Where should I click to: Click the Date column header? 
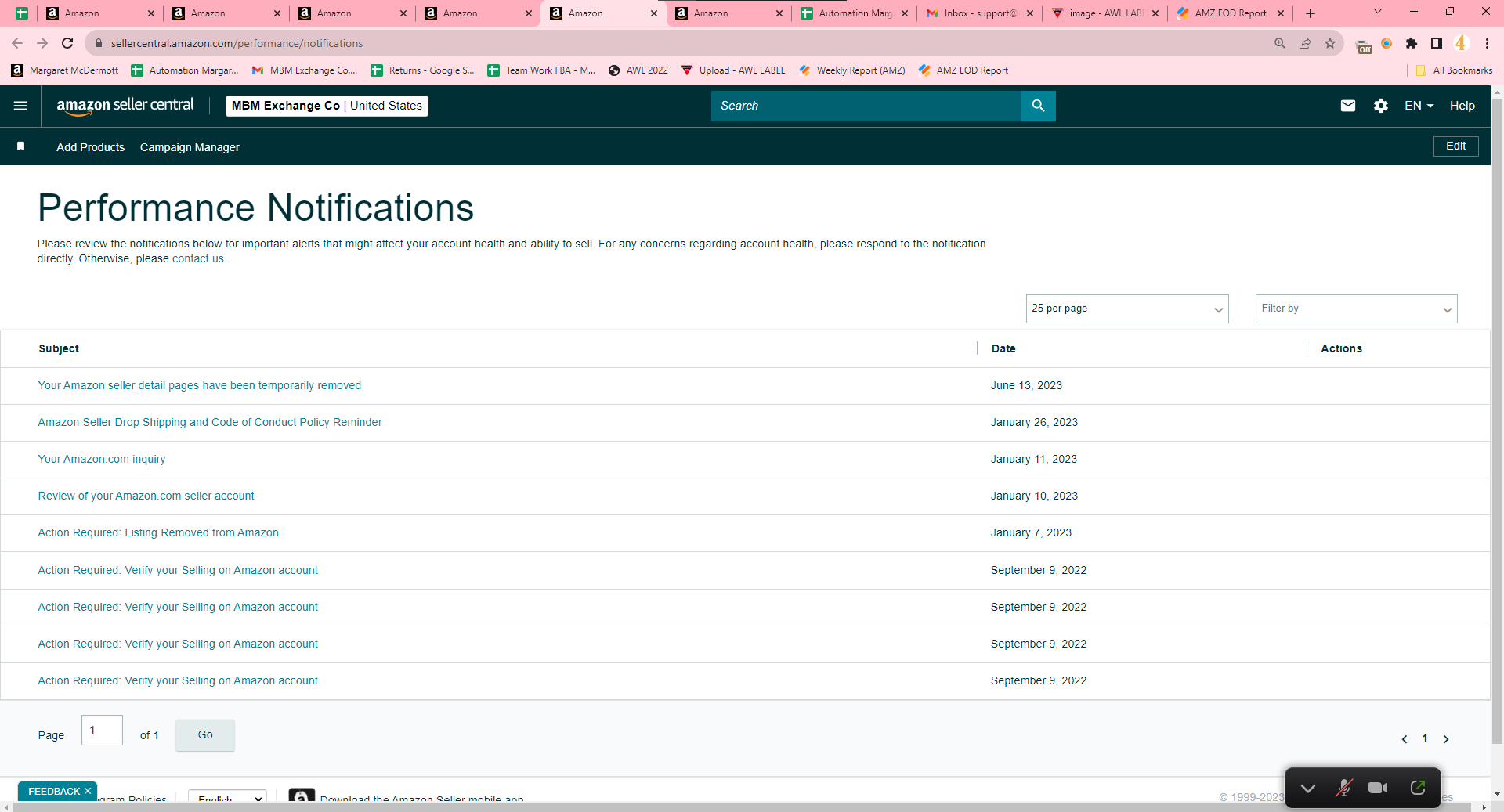(1003, 348)
